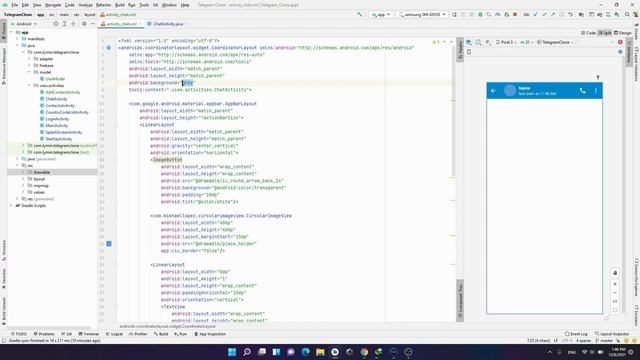Screen dimensions: 640x360
Task: Click the make project hammer icon
Action: click(360, 14)
